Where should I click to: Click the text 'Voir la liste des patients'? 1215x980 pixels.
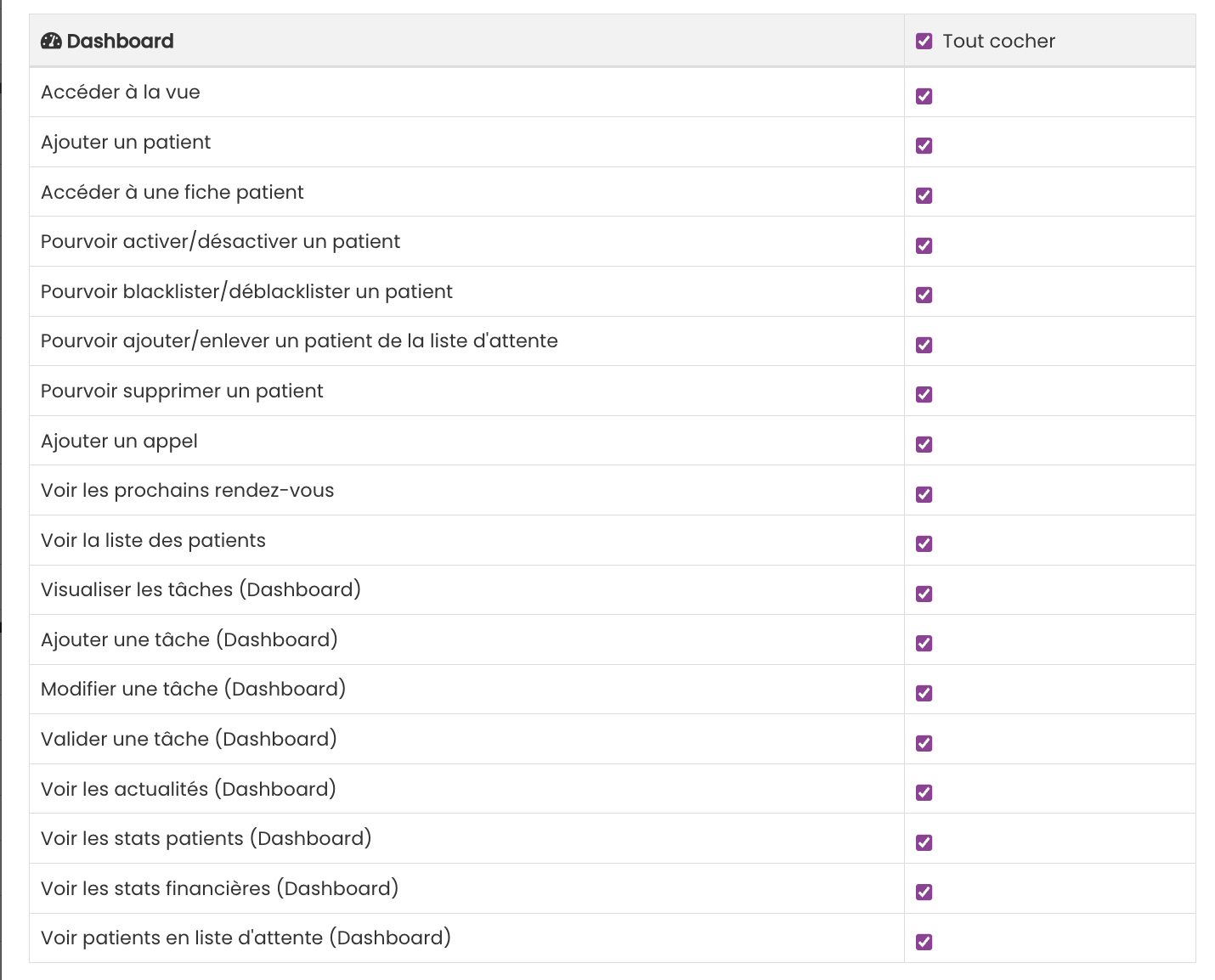click(153, 540)
